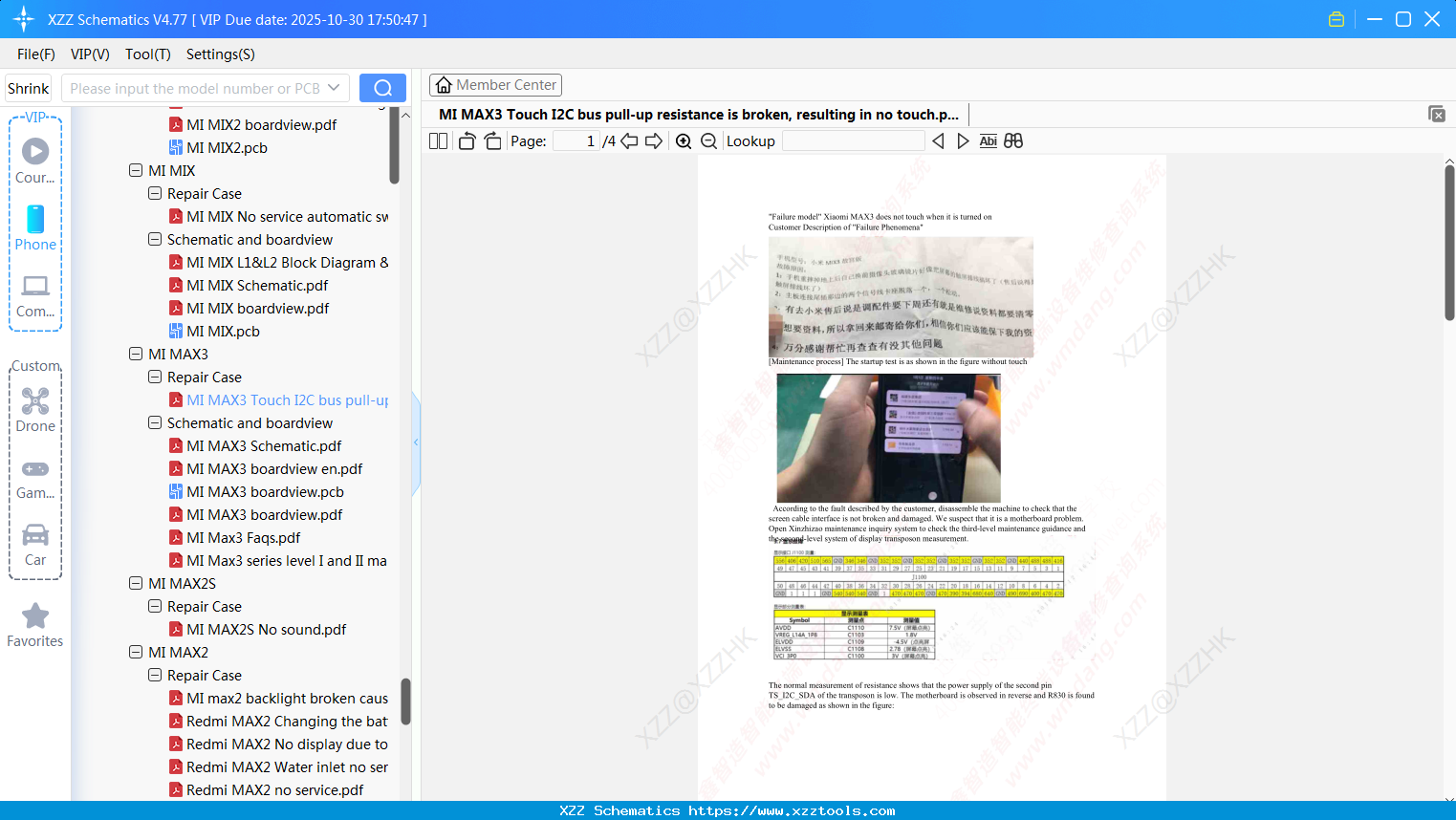
Task: Zoom in on the document
Action: point(684,141)
